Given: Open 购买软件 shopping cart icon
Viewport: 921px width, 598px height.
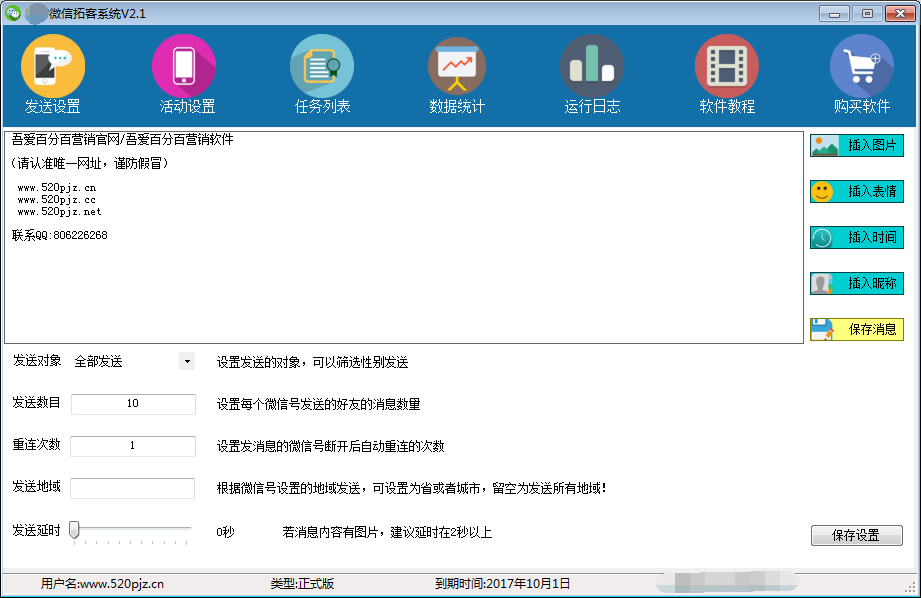Looking at the screenshot, I should (x=862, y=66).
